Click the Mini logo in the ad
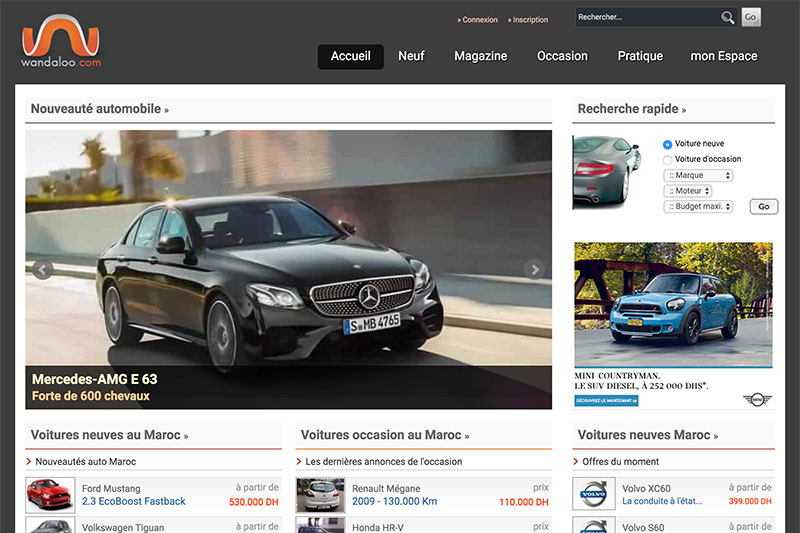 [x=757, y=399]
